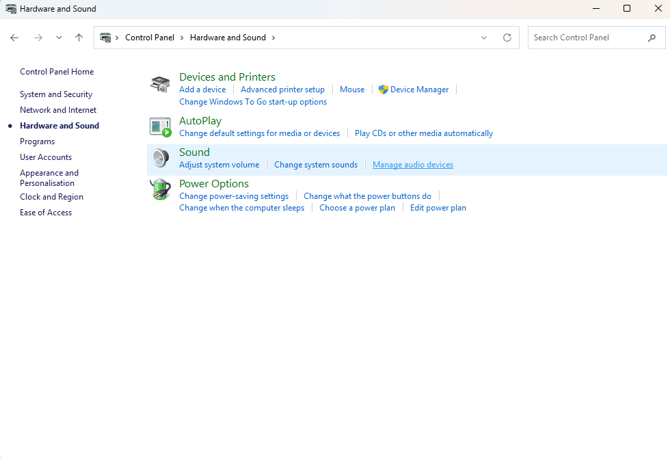
Task: Expand chevron after Control Panel breadcrumb
Action: click(182, 38)
